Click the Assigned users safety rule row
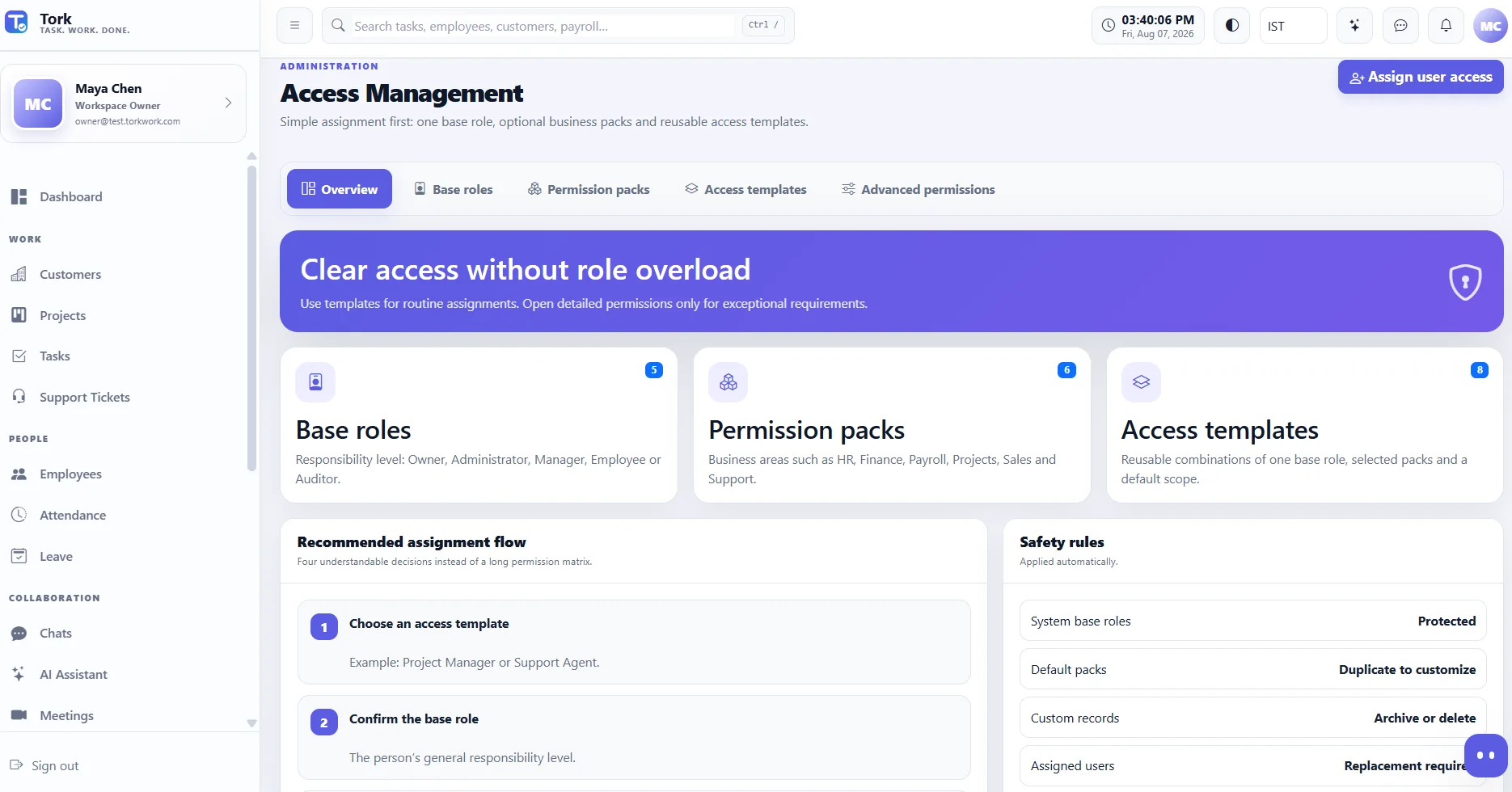 (1252, 765)
